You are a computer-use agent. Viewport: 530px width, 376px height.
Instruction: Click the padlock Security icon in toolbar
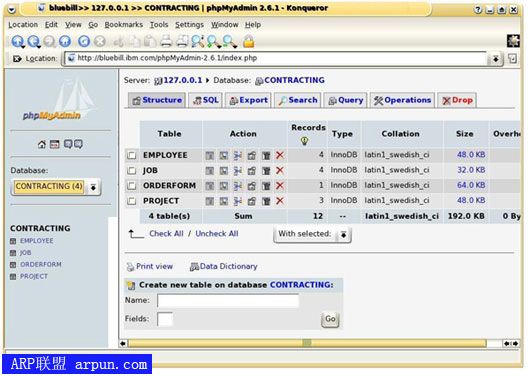coord(248,41)
